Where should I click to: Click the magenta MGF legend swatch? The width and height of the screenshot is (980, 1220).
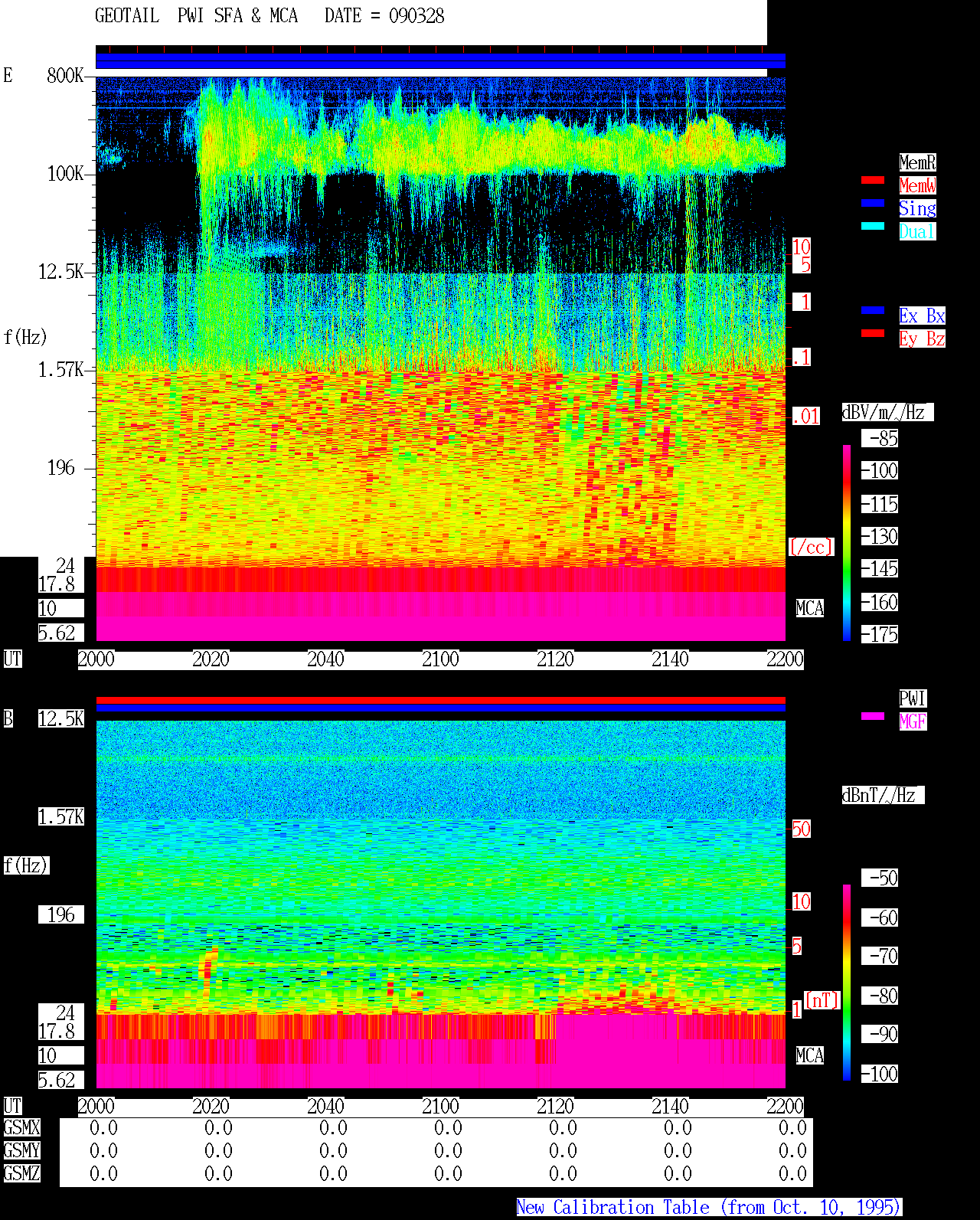pyautogui.click(x=873, y=716)
